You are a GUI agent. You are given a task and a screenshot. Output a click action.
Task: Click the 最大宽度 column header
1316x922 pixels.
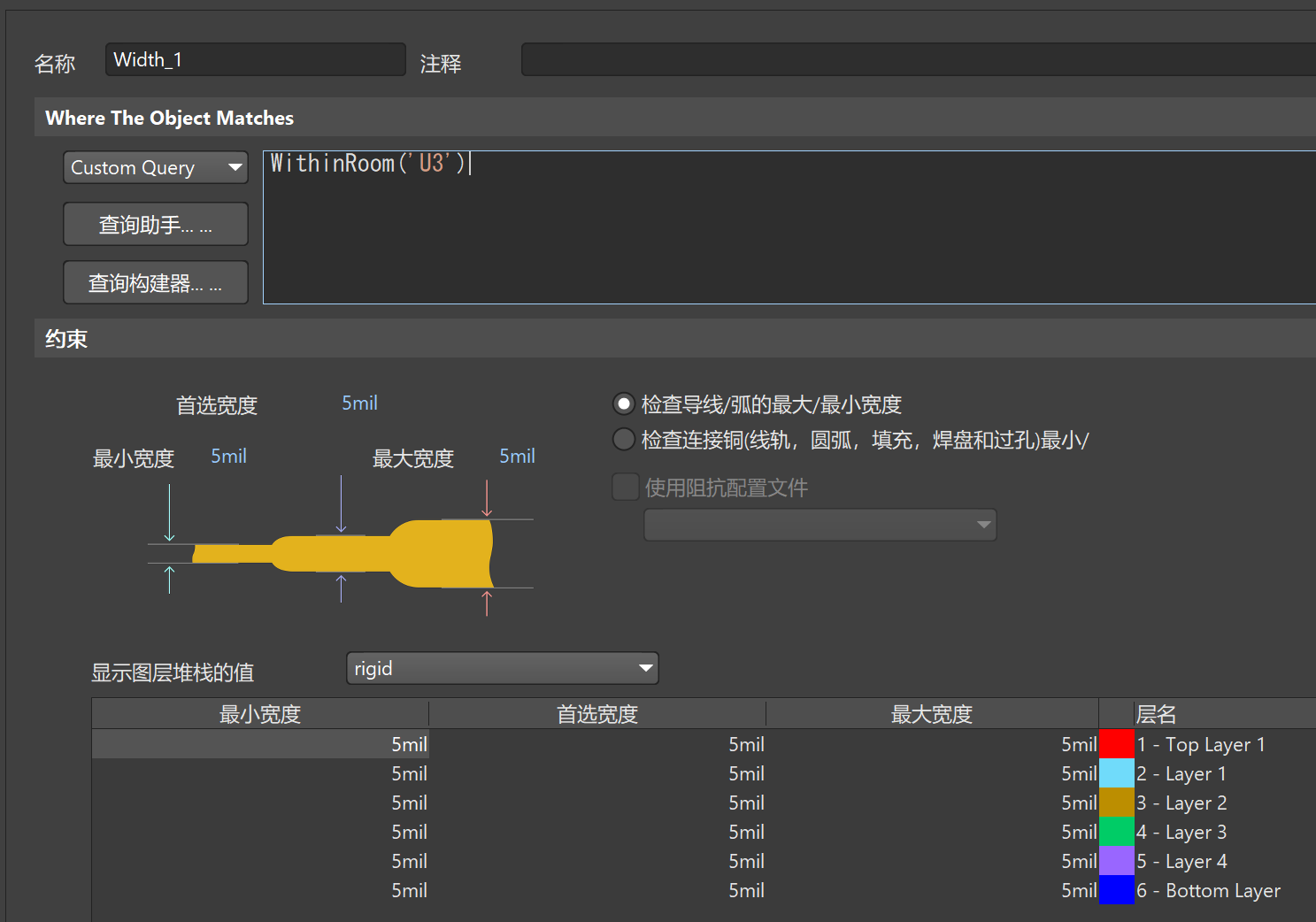point(931,714)
